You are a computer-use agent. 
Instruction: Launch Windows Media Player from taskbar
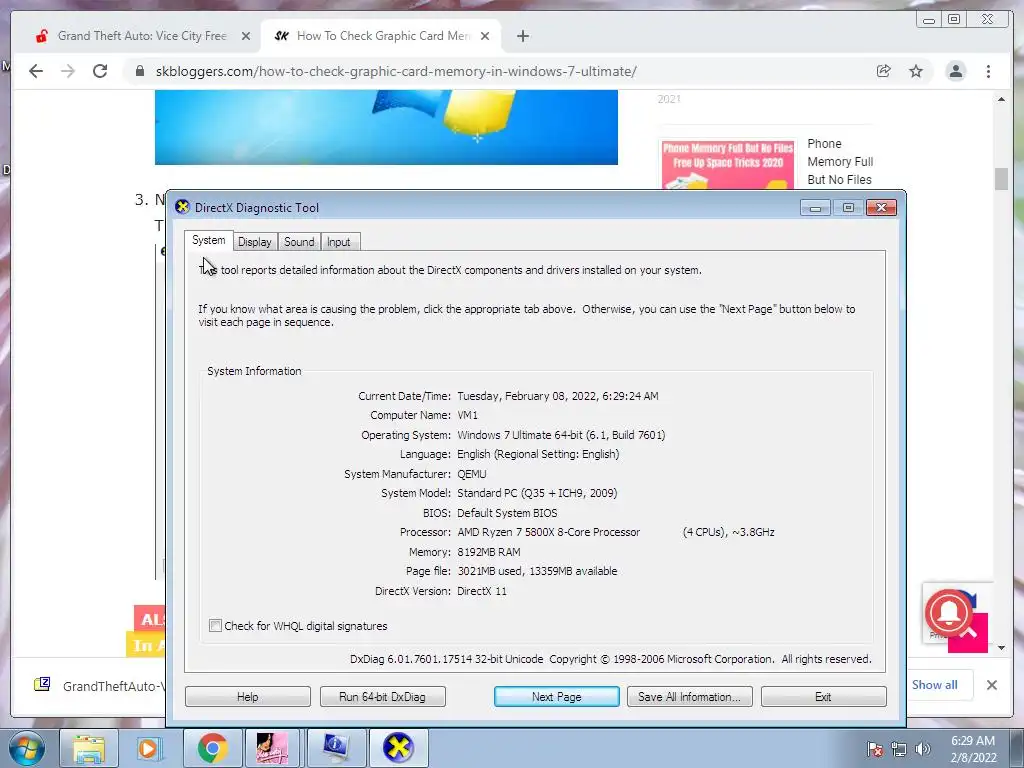pyautogui.click(x=150, y=748)
